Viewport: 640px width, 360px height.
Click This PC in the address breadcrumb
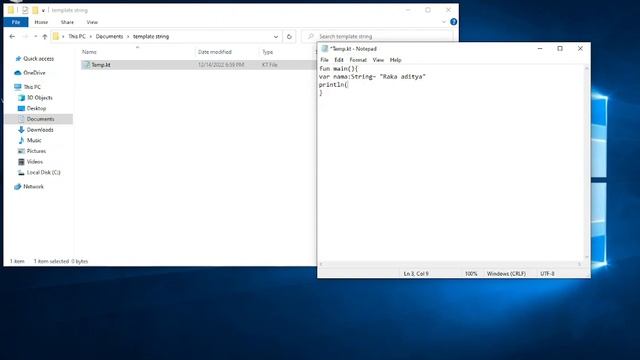[77, 36]
